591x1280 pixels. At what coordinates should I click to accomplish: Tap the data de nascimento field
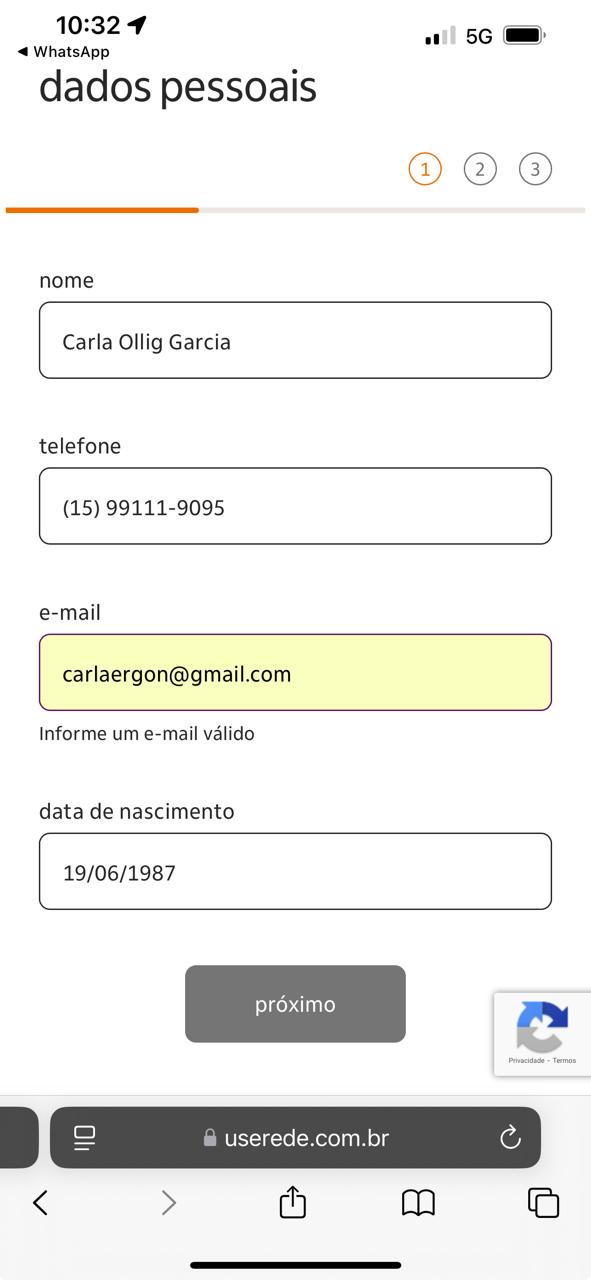click(295, 871)
